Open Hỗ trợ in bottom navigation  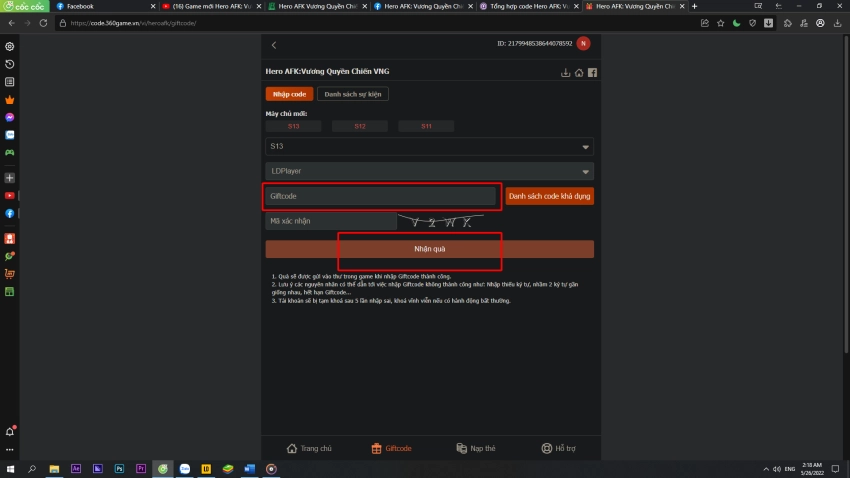tap(558, 448)
